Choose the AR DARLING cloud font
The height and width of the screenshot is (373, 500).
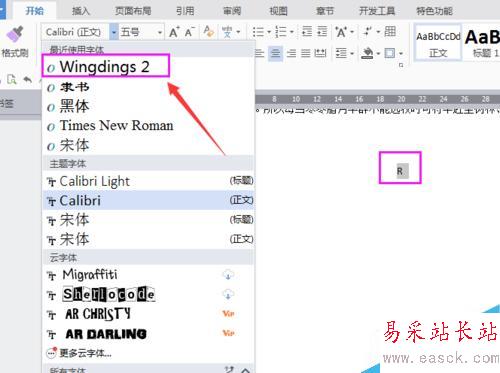pos(148,334)
